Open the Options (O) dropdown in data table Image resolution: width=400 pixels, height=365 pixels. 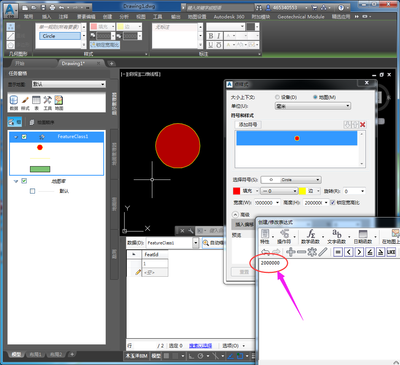(x=233, y=346)
